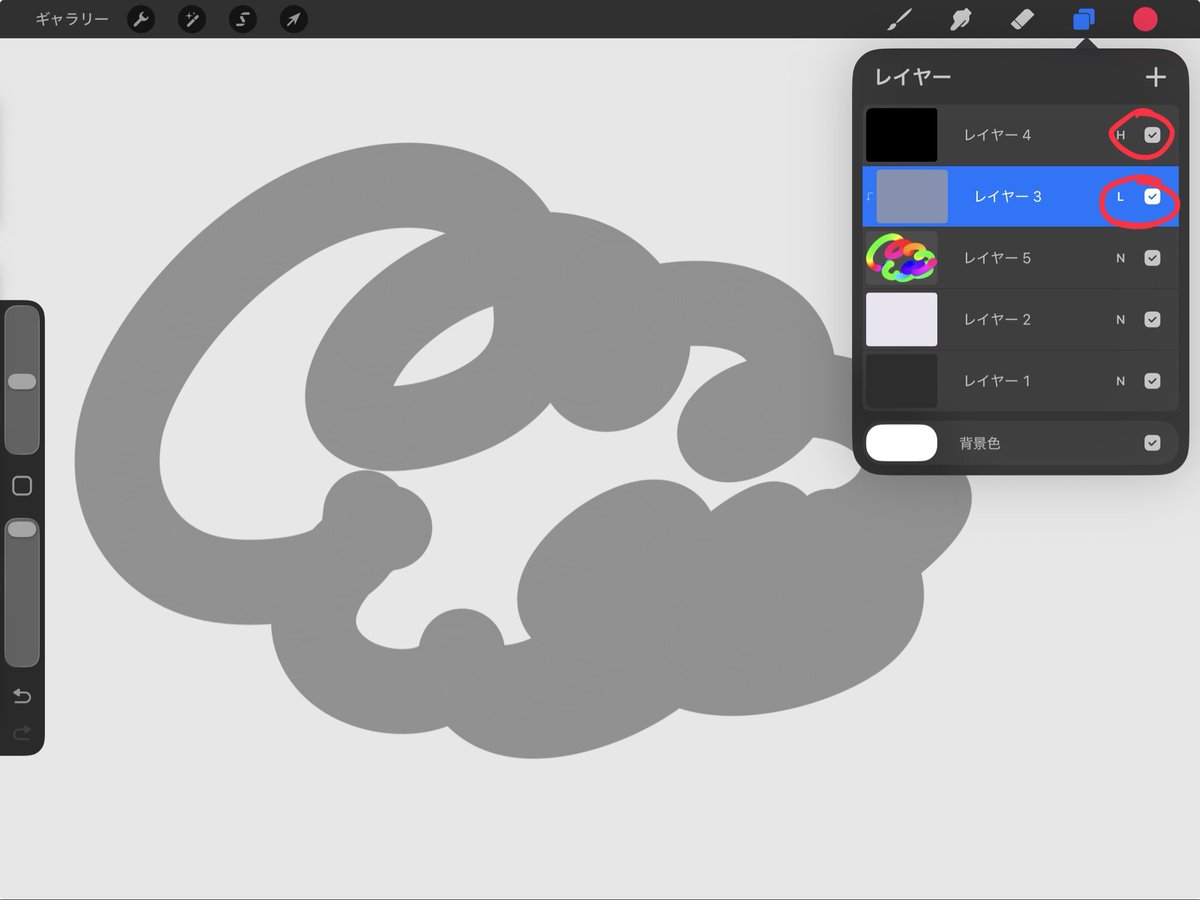This screenshot has height=900, width=1200.
Task: Select the レイヤー 5 name label
Action: coord(997,258)
